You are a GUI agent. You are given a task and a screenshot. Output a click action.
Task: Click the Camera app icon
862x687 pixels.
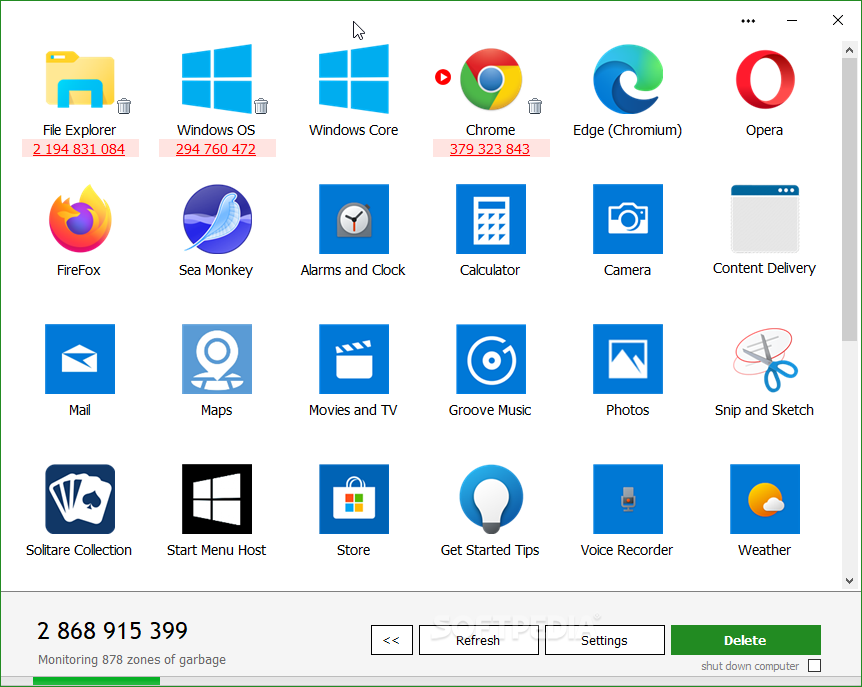(628, 219)
